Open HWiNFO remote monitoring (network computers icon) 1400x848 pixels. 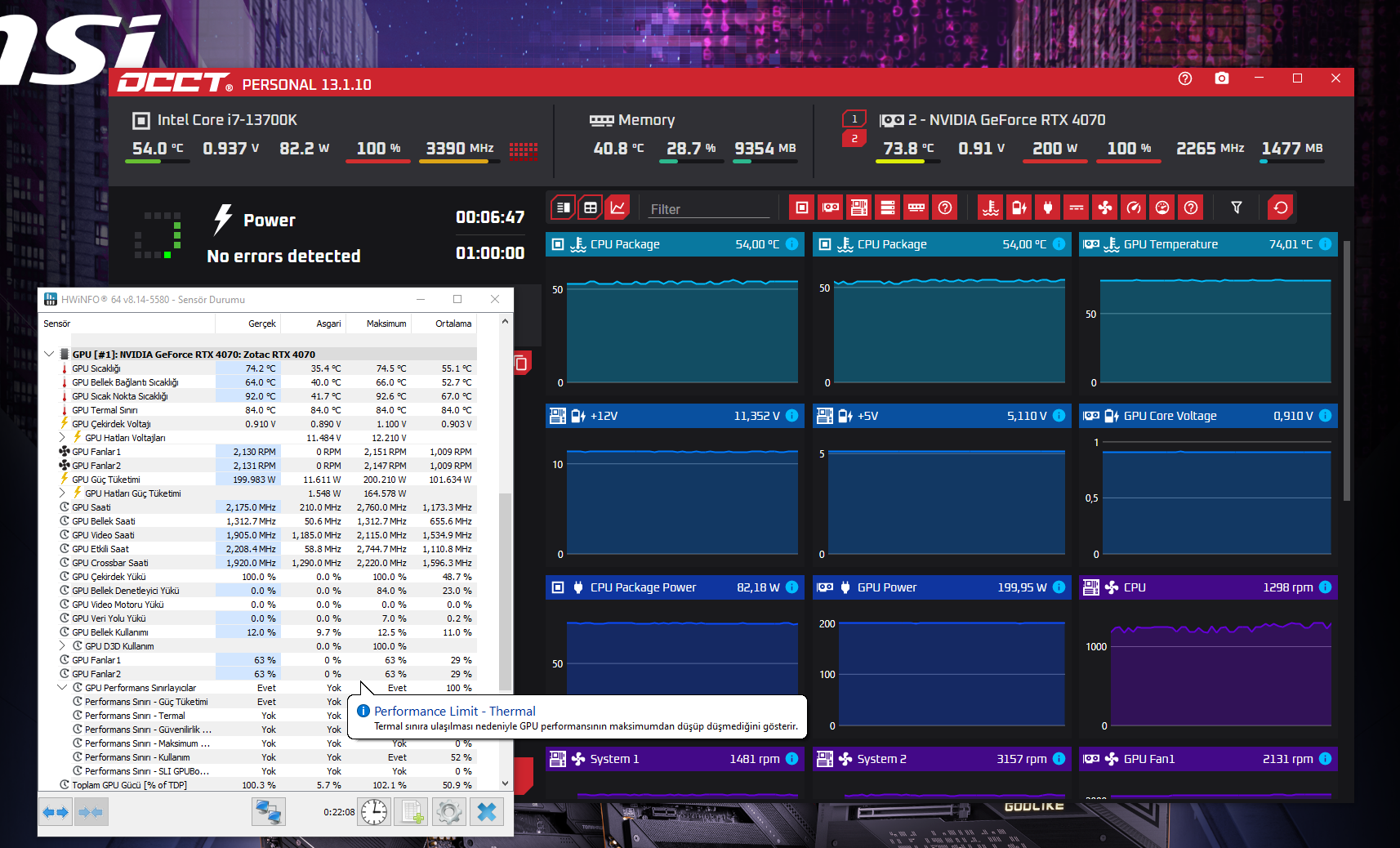(269, 812)
